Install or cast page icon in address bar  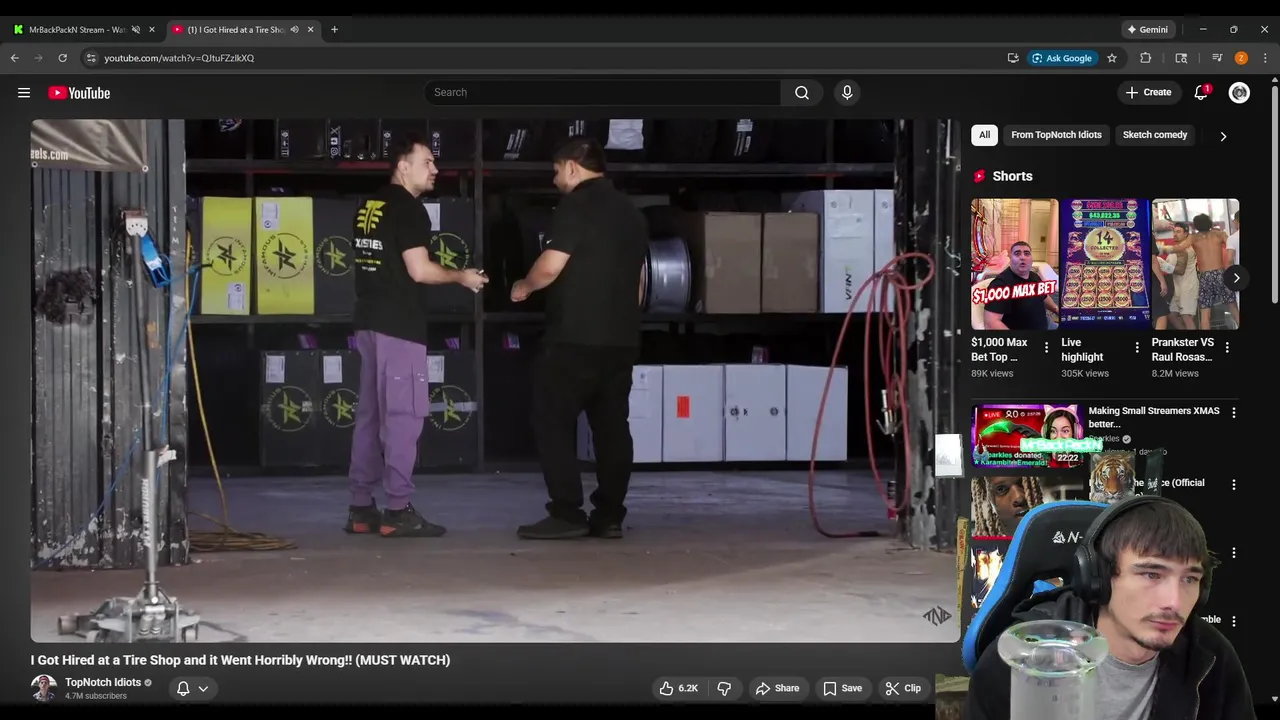coord(1013,58)
